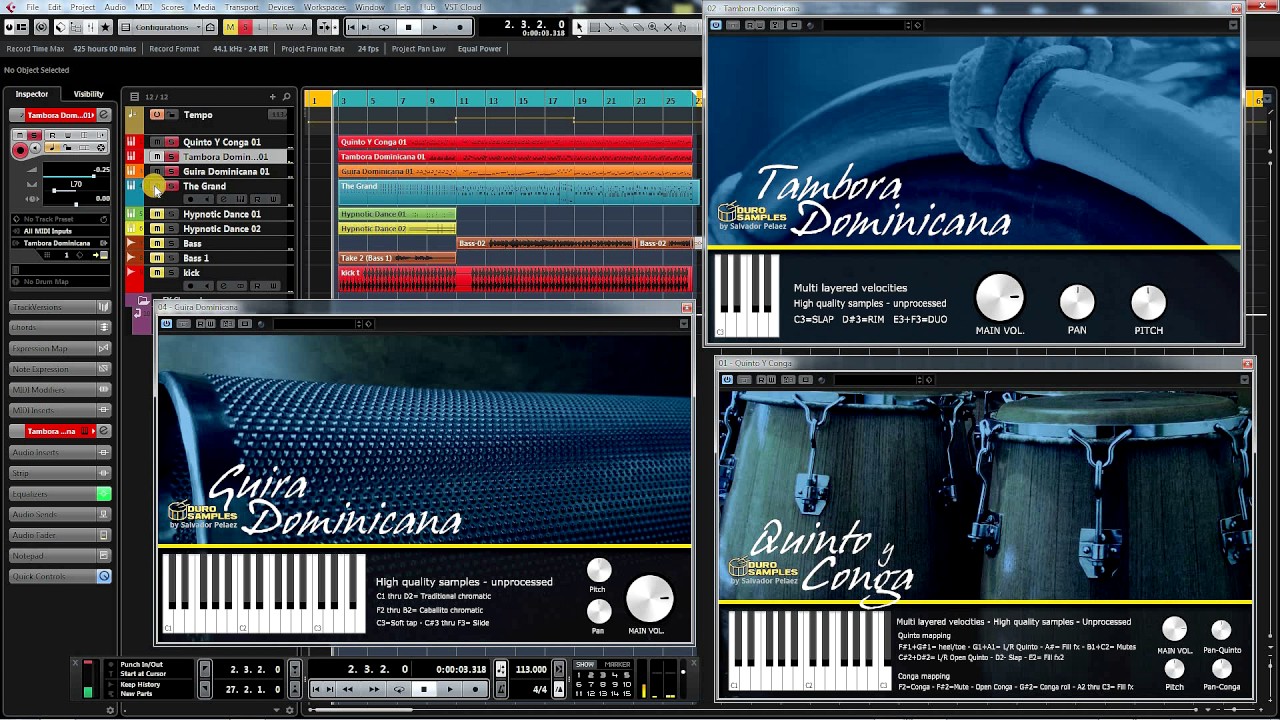This screenshot has width=1280, height=720.
Task: Open the Transport menu
Action: [x=241, y=7]
